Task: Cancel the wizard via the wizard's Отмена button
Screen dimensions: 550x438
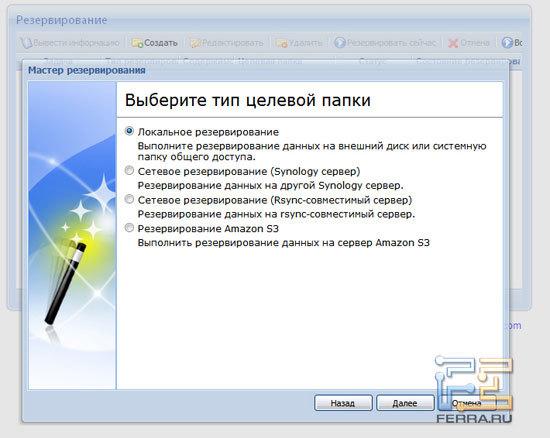Action: click(x=467, y=403)
